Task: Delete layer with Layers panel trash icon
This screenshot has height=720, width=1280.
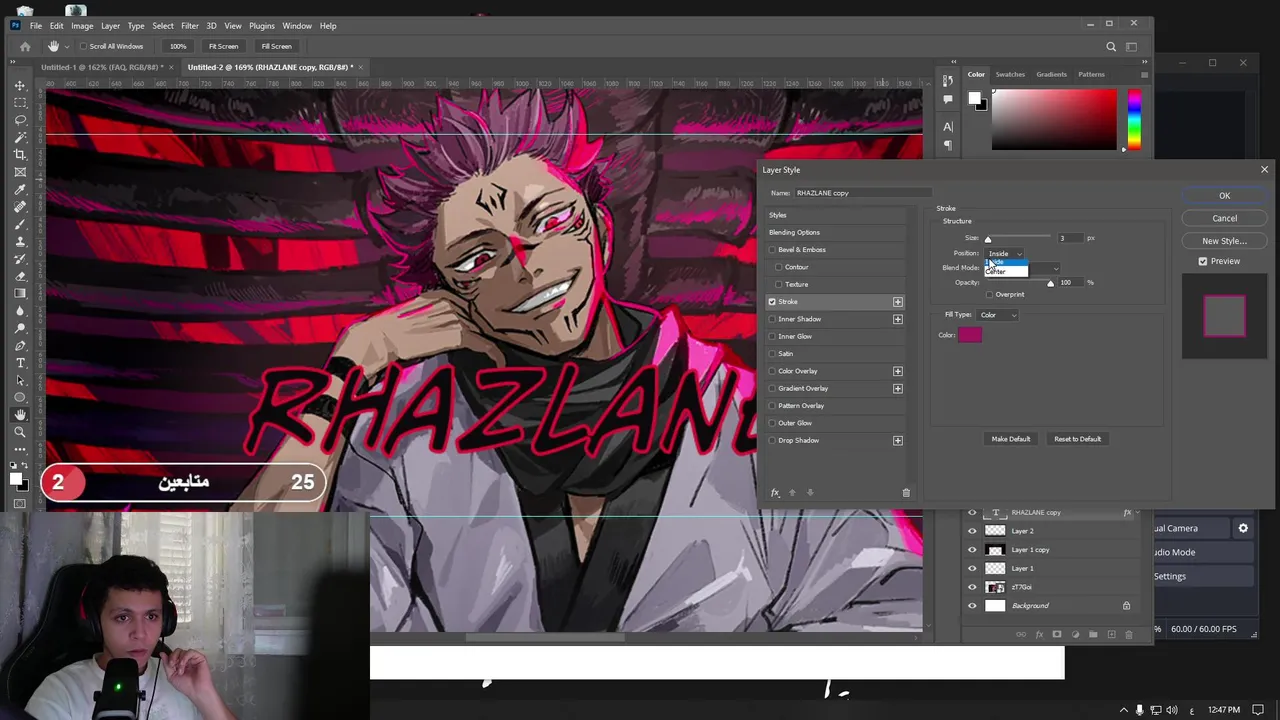Action: (1129, 634)
